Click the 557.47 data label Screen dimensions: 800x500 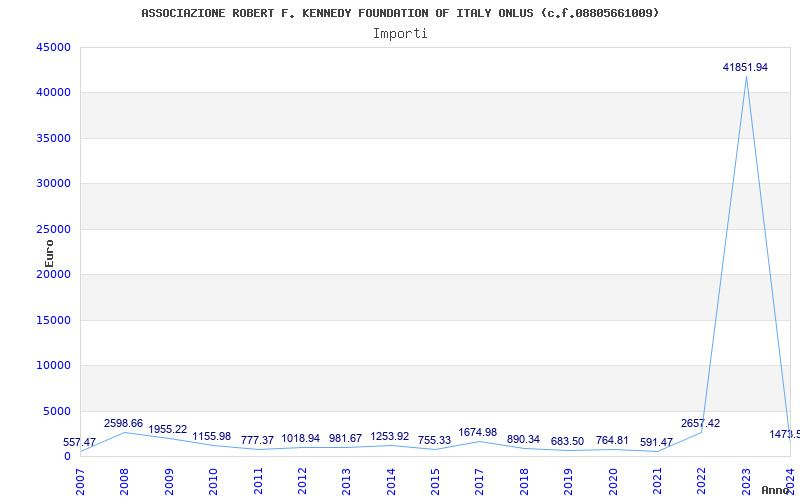(80, 442)
